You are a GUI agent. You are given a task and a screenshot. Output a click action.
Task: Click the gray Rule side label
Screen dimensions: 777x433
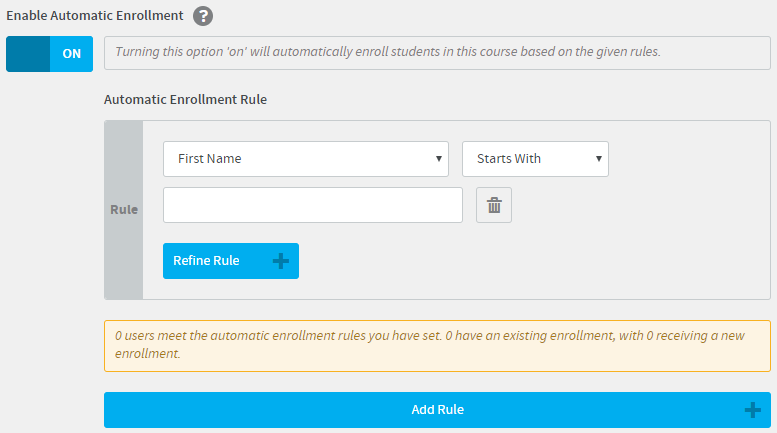pyautogui.click(x=124, y=210)
